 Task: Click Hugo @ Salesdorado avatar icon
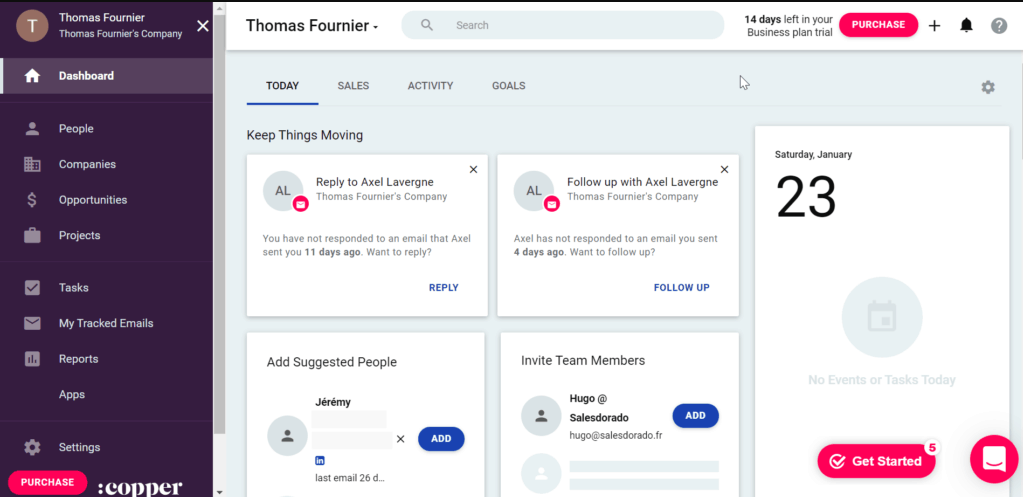click(542, 415)
